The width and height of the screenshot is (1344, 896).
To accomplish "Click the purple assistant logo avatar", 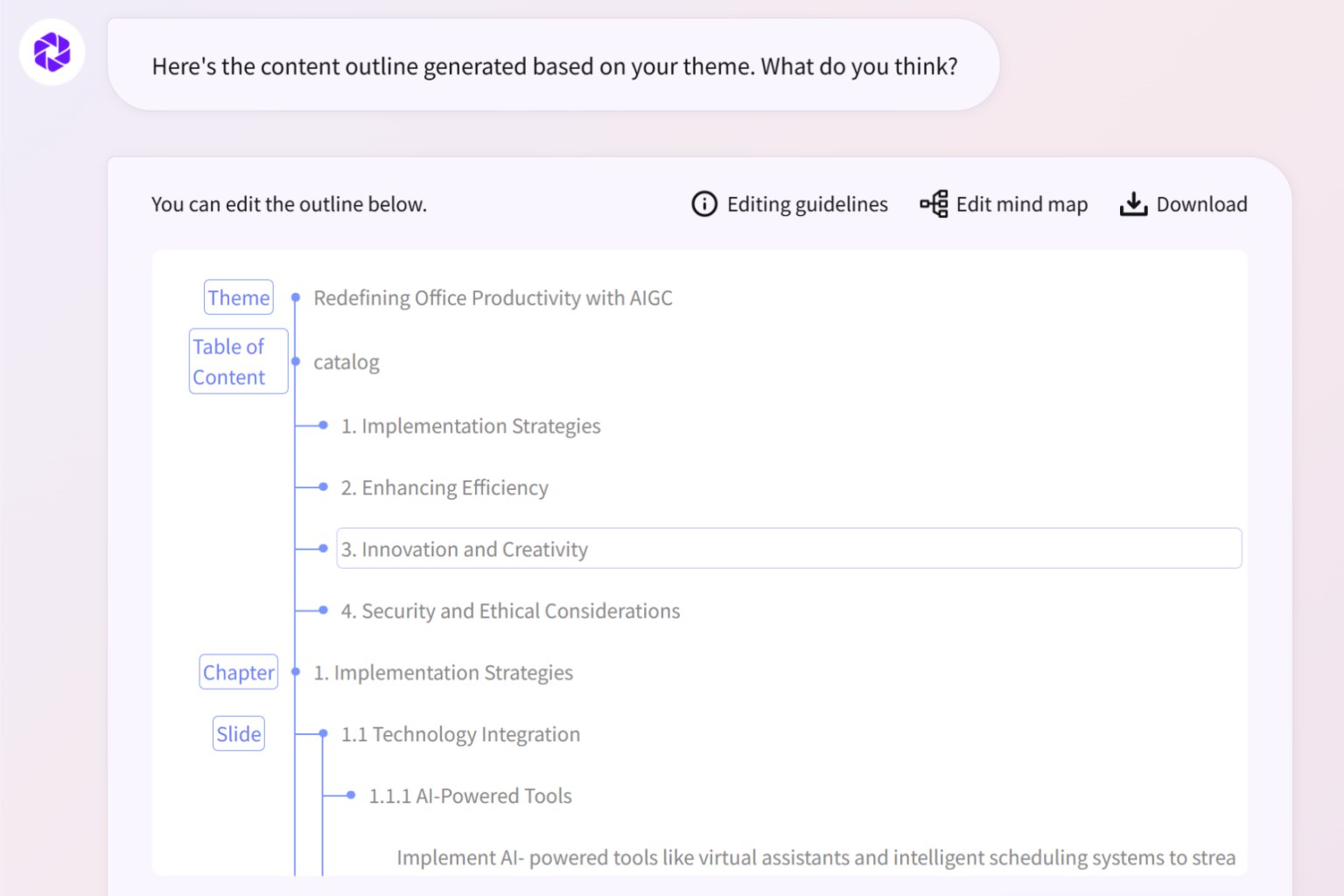I will click(52, 52).
